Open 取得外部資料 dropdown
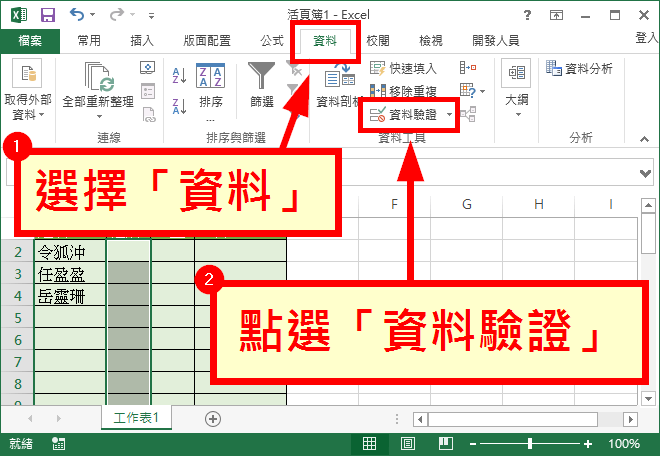Image resolution: width=660 pixels, height=456 pixels. tap(27, 90)
